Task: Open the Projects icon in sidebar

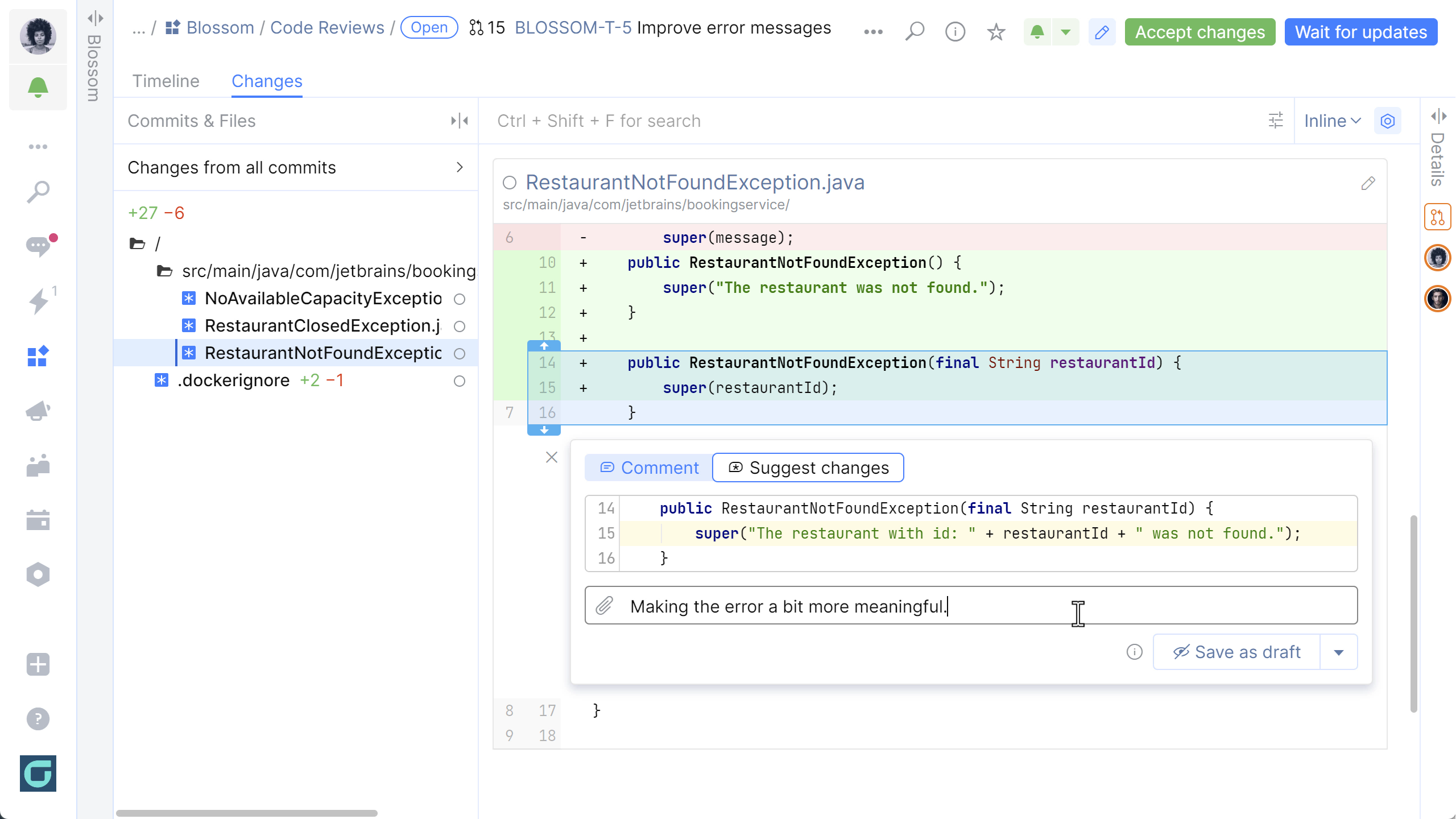Action: [38, 356]
